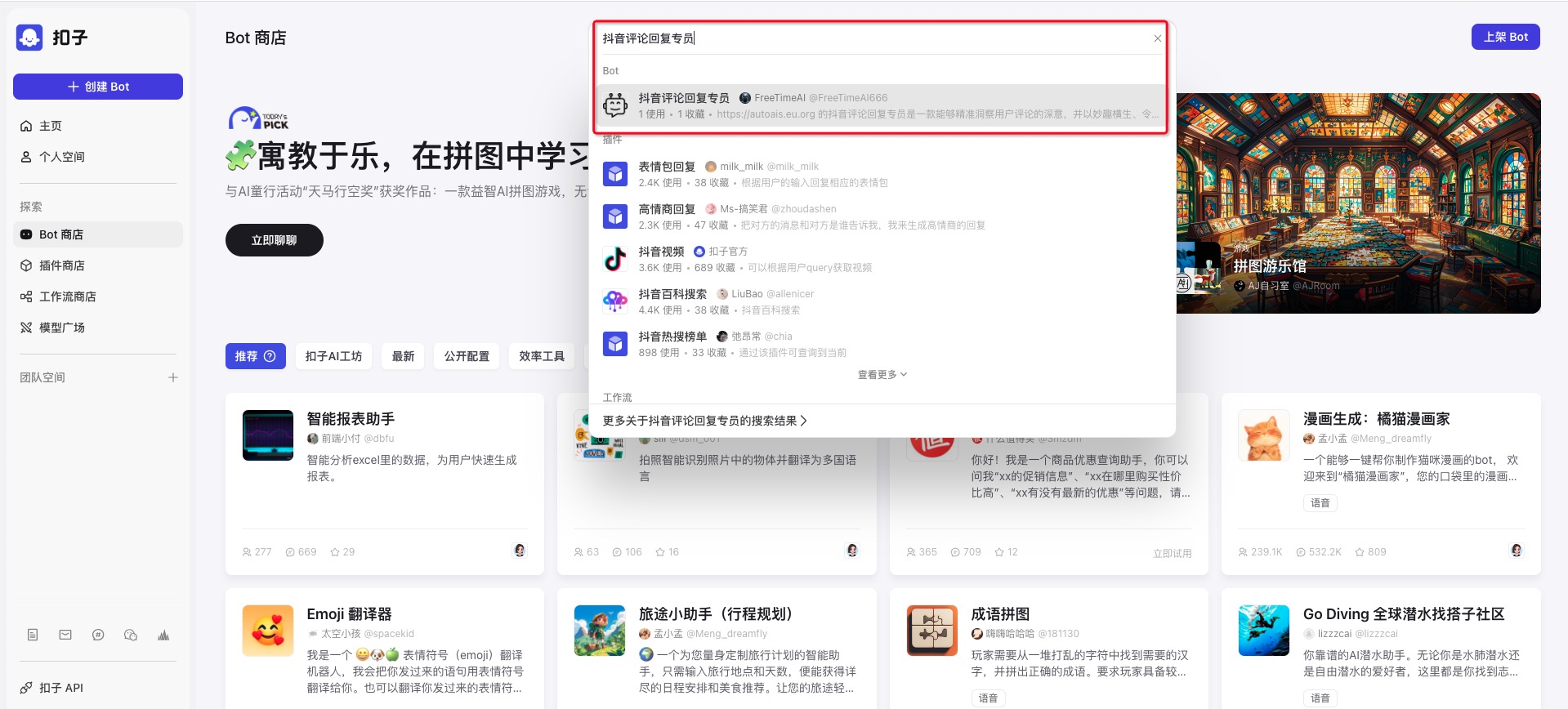
Task: Open the envelope mail icon in the sidebar
Action: point(65,635)
